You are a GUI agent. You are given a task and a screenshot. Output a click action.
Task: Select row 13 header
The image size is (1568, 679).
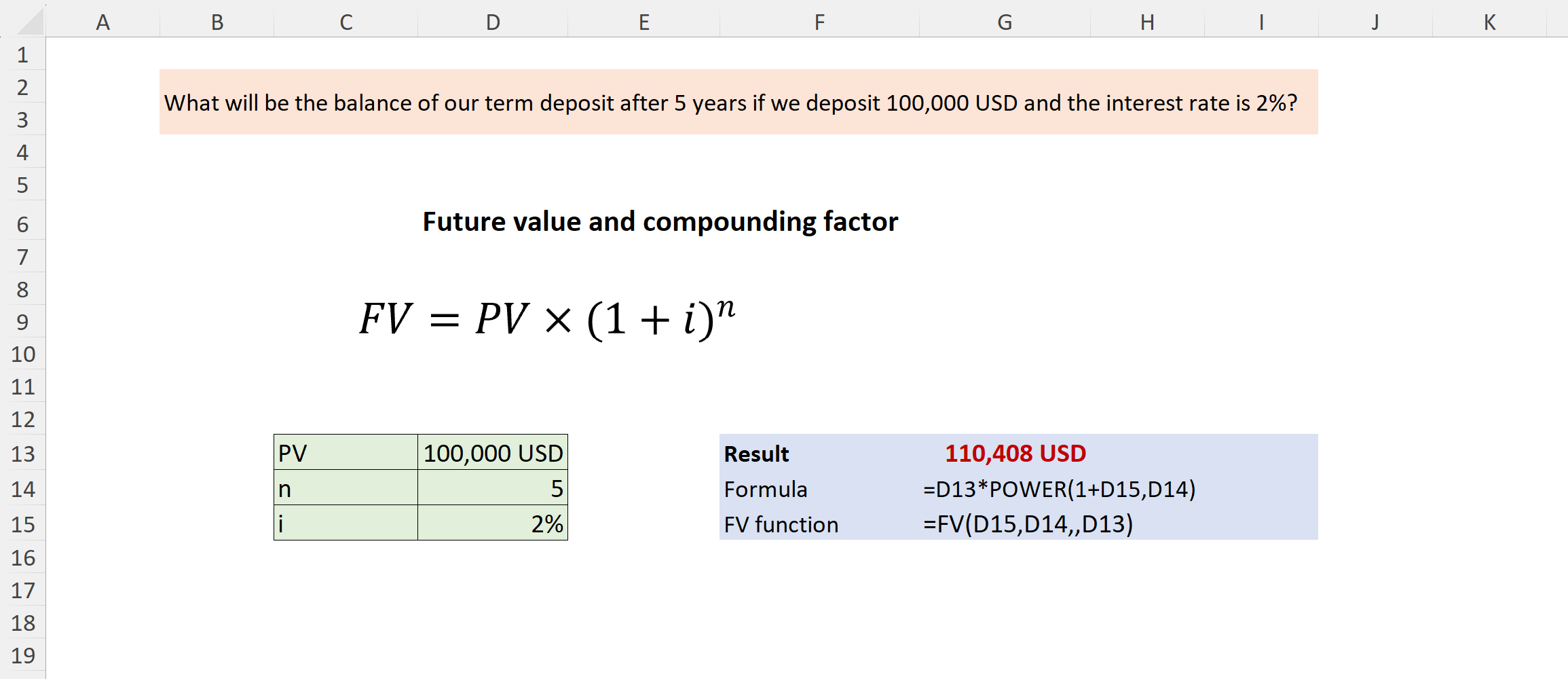coord(23,454)
